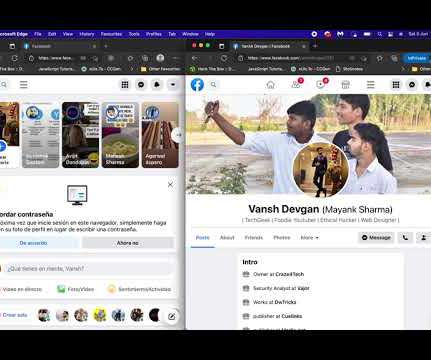Open Messenger icon in right window

[412, 85]
